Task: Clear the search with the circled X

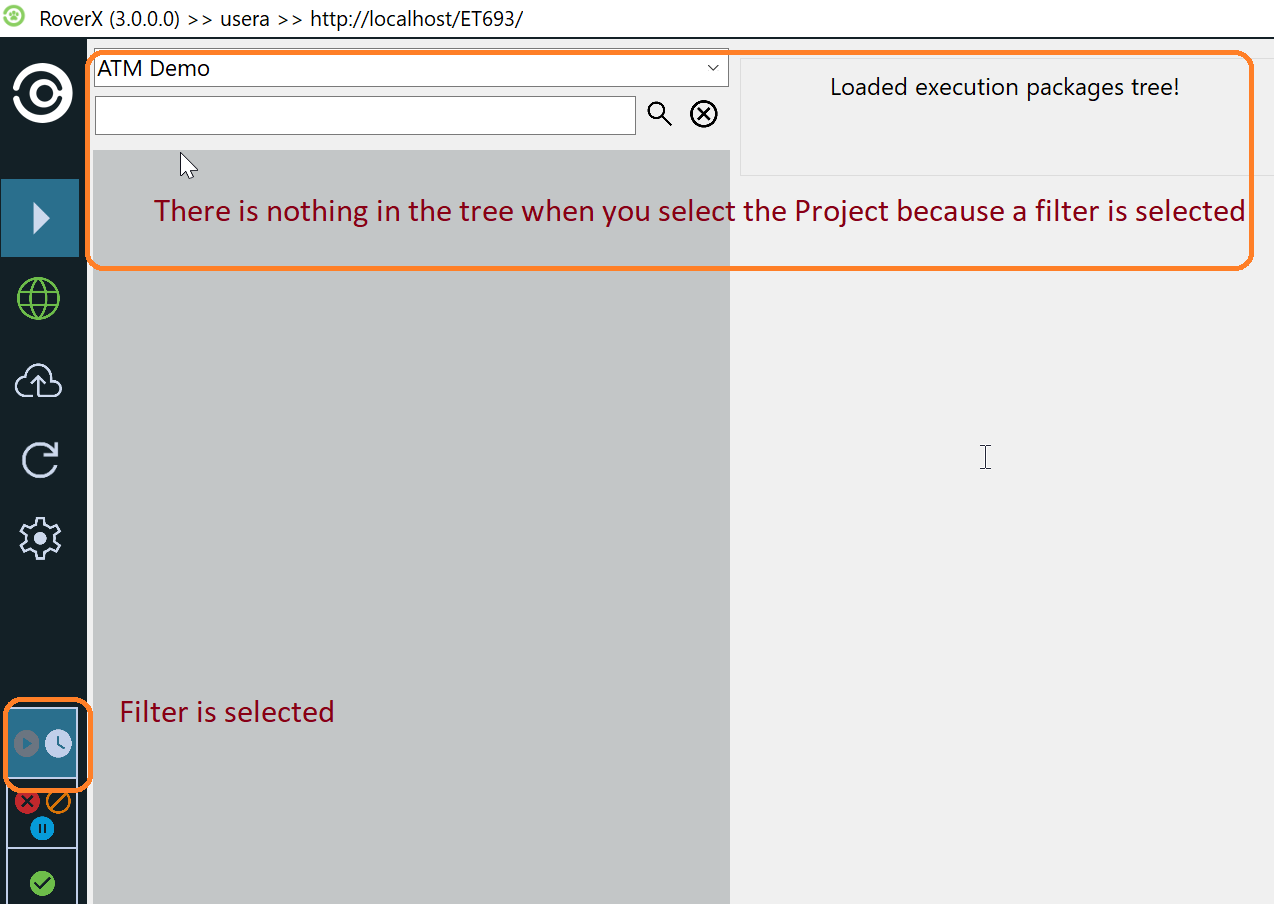Action: point(704,115)
